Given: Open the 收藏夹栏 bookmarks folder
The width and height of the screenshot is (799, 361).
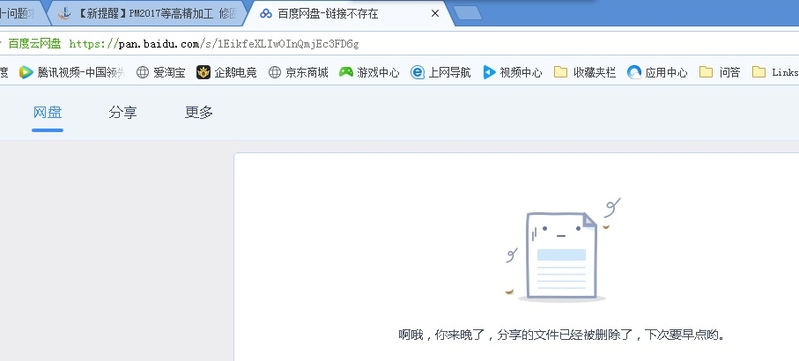Looking at the screenshot, I should coord(561,72).
